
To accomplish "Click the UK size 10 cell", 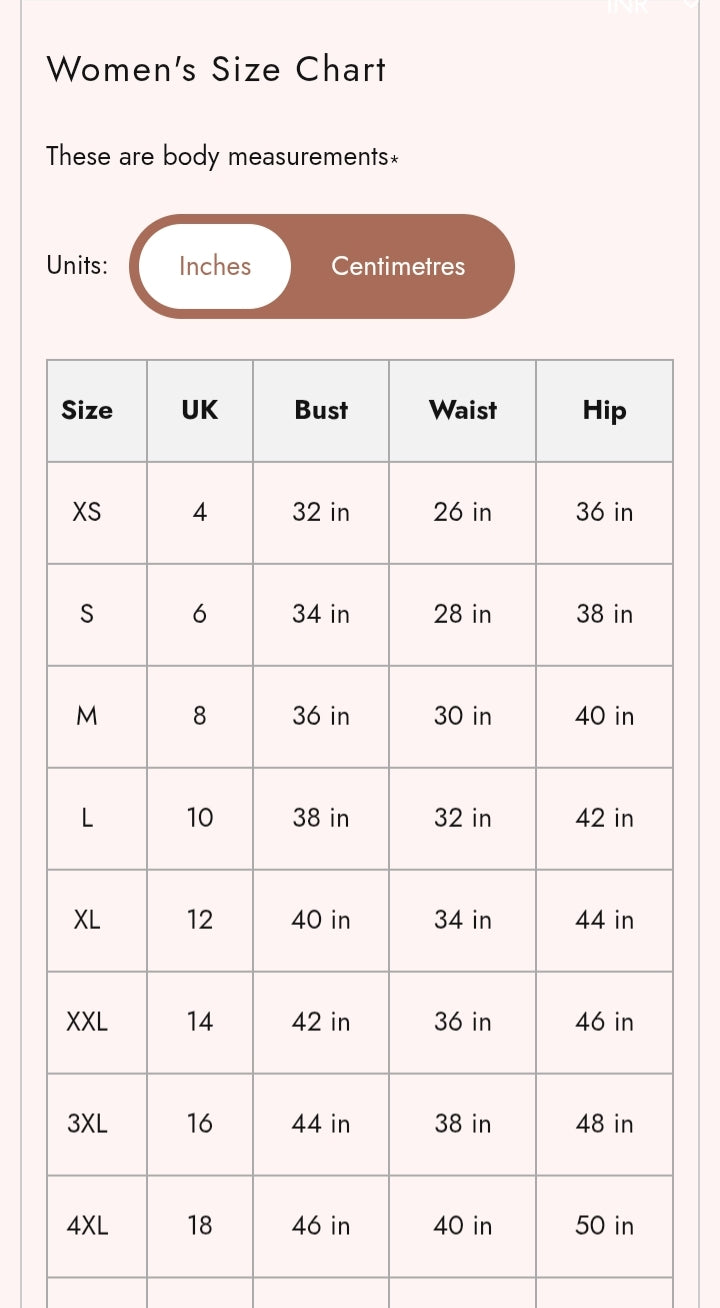I will click(x=200, y=818).
